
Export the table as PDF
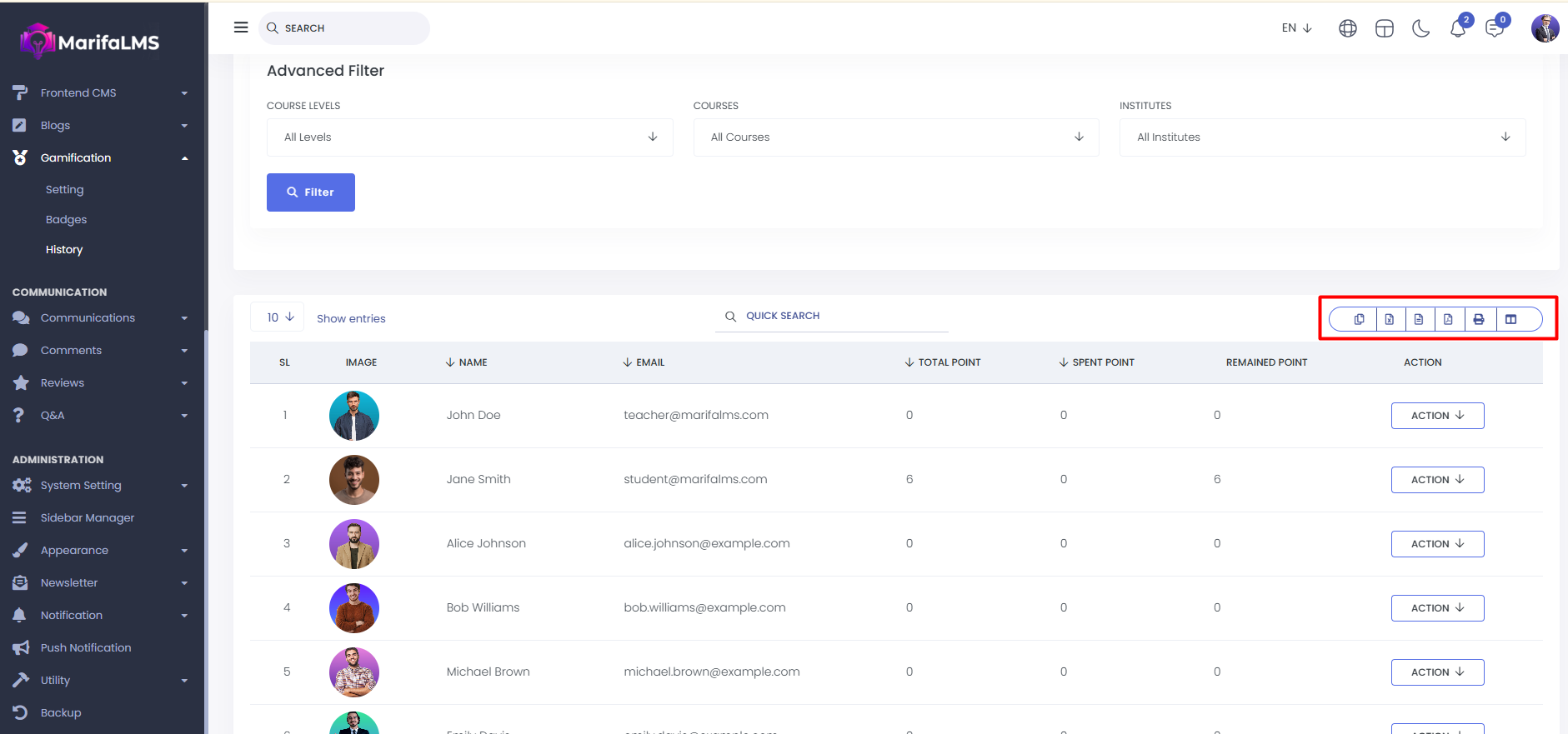coord(1449,319)
